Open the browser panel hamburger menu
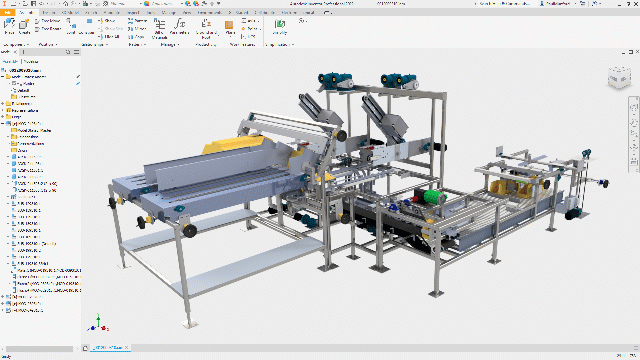 [x=77, y=52]
